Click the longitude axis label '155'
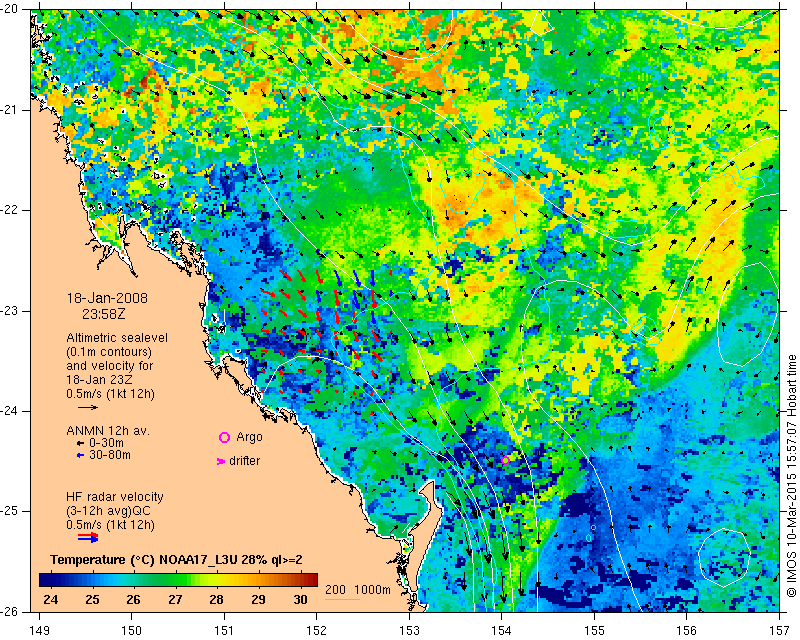 pos(594,631)
